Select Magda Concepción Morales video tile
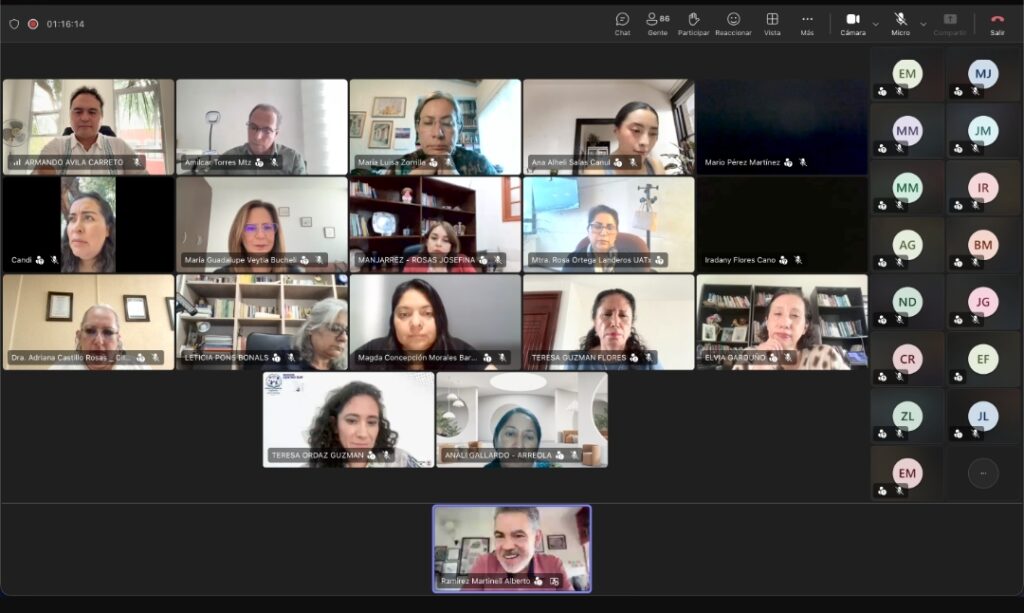The height and width of the screenshot is (613, 1024). point(435,322)
